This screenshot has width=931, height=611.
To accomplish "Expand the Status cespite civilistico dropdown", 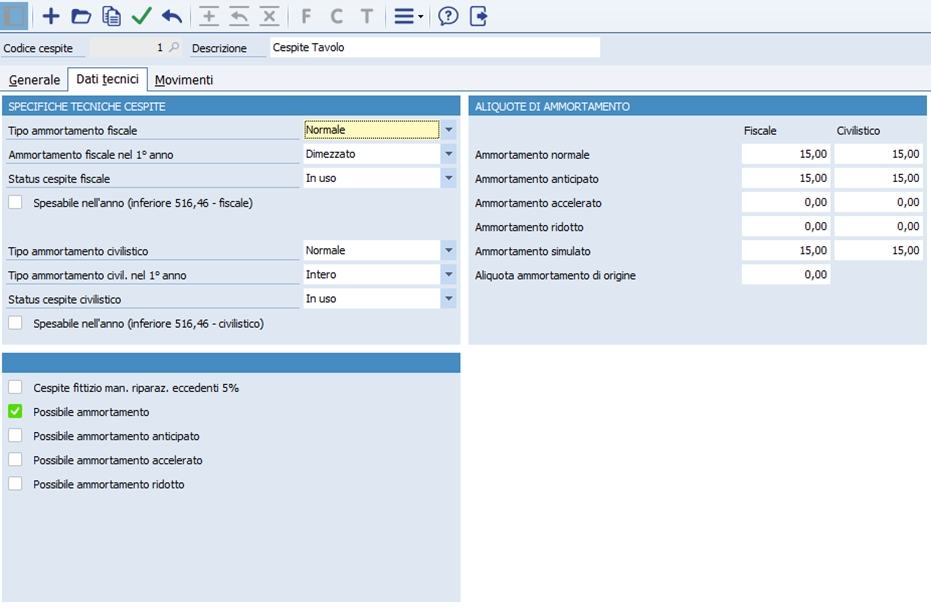I will [449, 298].
